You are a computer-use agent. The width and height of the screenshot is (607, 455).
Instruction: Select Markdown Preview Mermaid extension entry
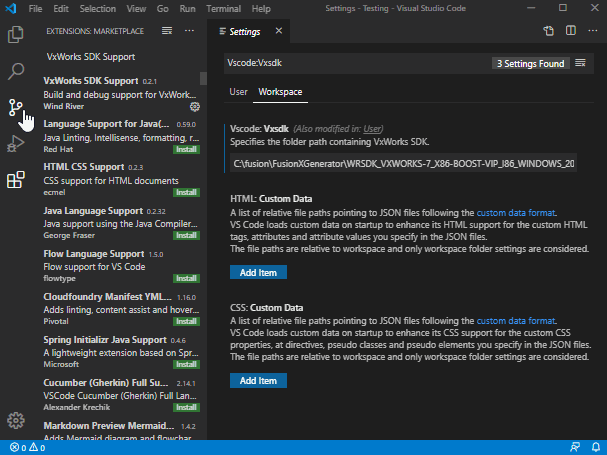click(x=121, y=431)
